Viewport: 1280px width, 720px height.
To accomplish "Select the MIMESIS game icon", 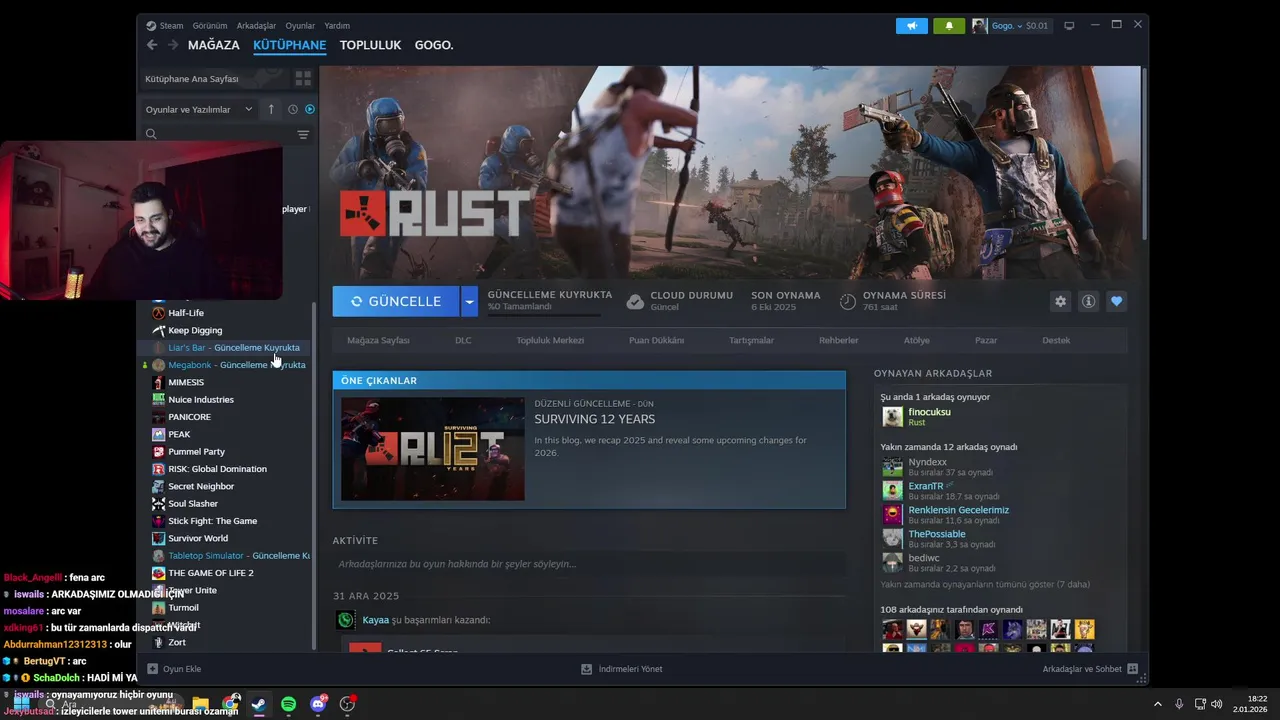I will click(158, 382).
